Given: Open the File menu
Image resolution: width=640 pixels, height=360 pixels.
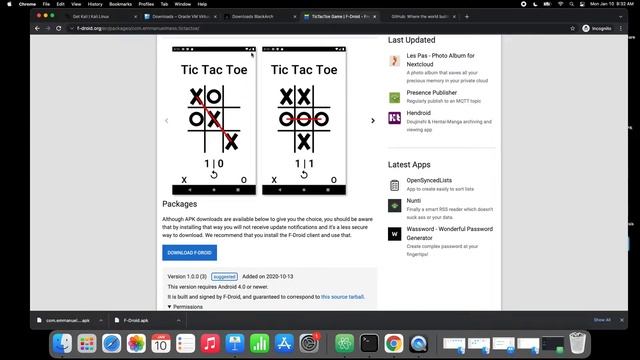Looking at the screenshot, I should pos(46,4).
